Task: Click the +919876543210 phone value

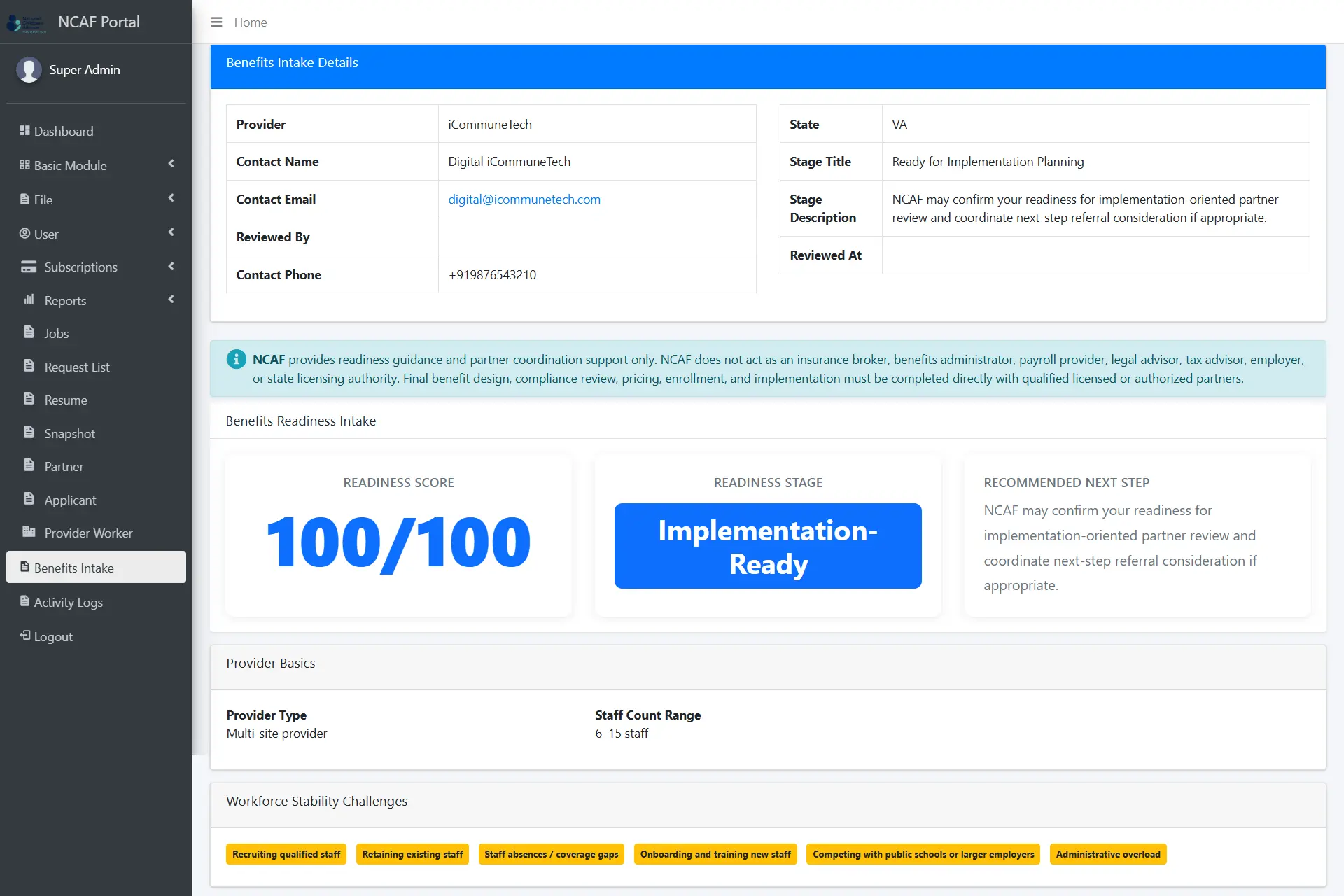Action: tap(492, 275)
